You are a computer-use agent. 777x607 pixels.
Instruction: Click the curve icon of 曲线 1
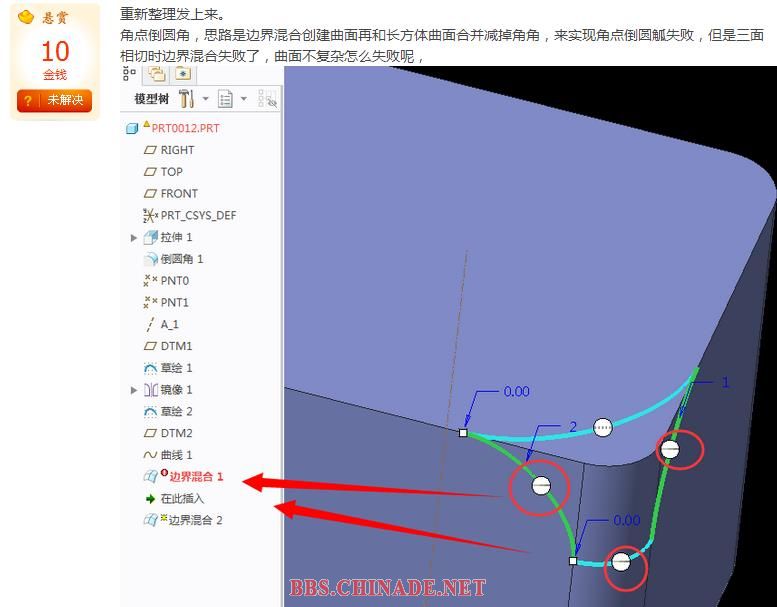tap(150, 455)
